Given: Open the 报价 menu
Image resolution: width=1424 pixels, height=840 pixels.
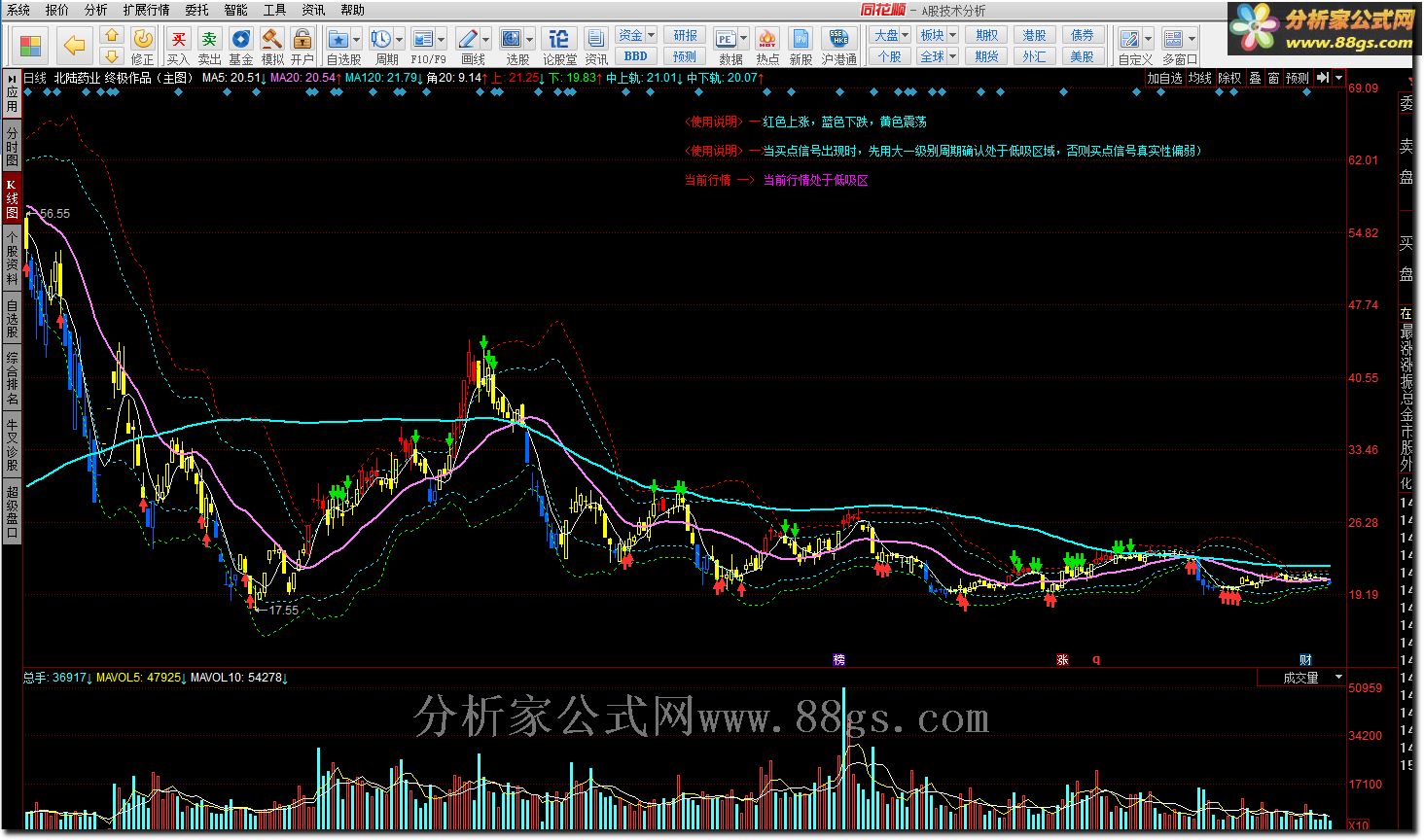Looking at the screenshot, I should point(57,10).
